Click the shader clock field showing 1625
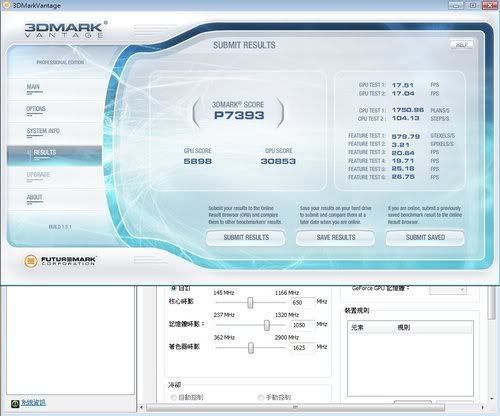Viewport: 500px width, 416px height. (302, 348)
